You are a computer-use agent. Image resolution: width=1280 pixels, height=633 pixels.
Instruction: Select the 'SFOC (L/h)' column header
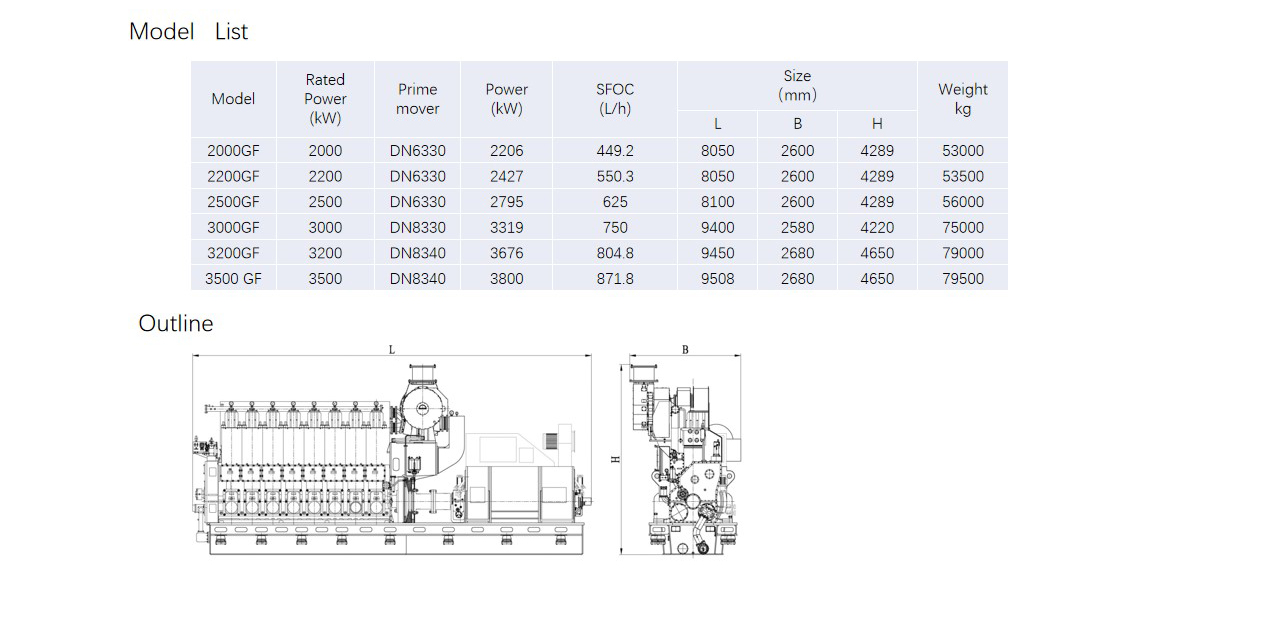pyautogui.click(x=615, y=99)
